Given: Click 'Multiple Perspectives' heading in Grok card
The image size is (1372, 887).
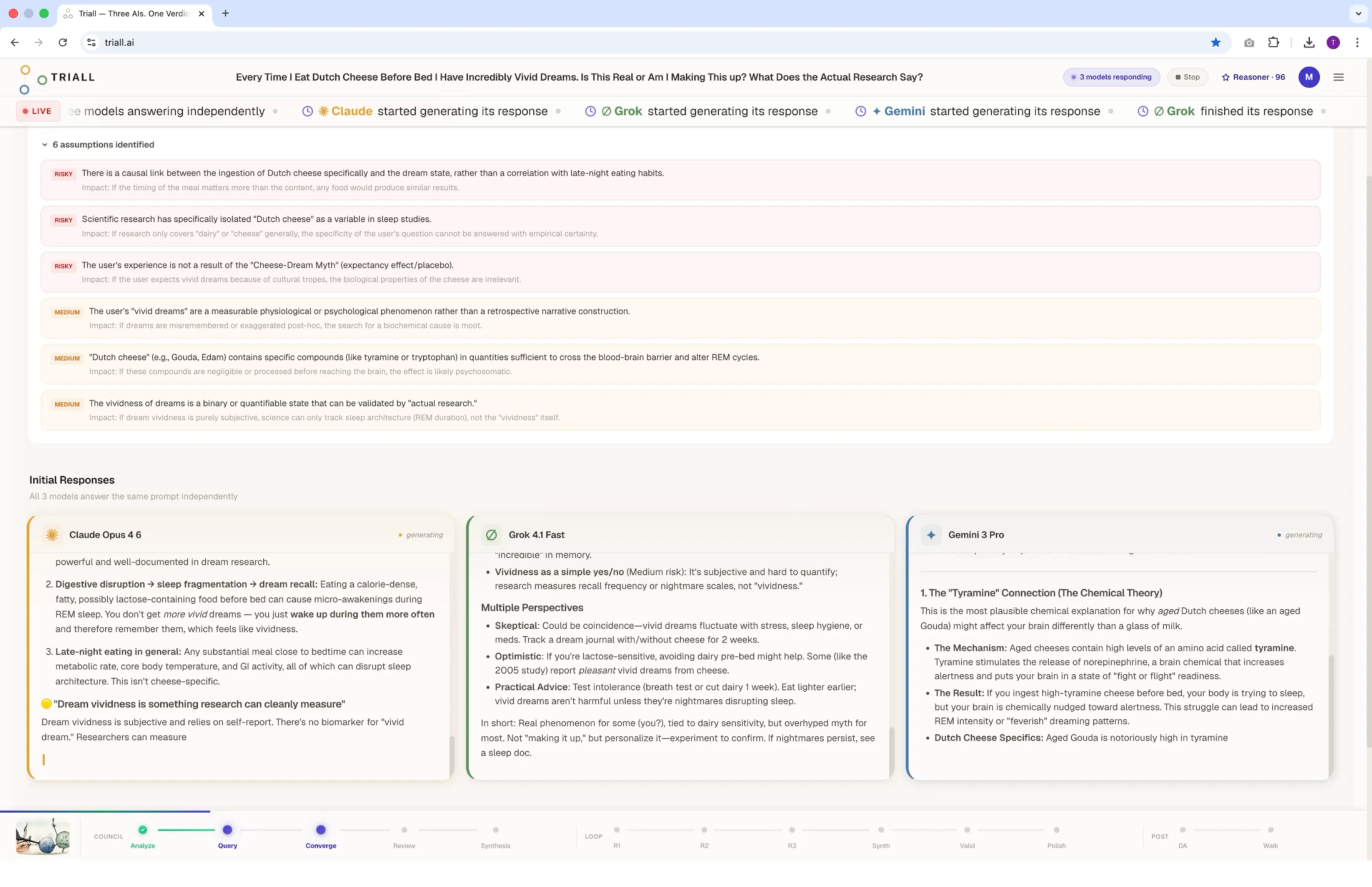Looking at the screenshot, I should [x=532, y=607].
